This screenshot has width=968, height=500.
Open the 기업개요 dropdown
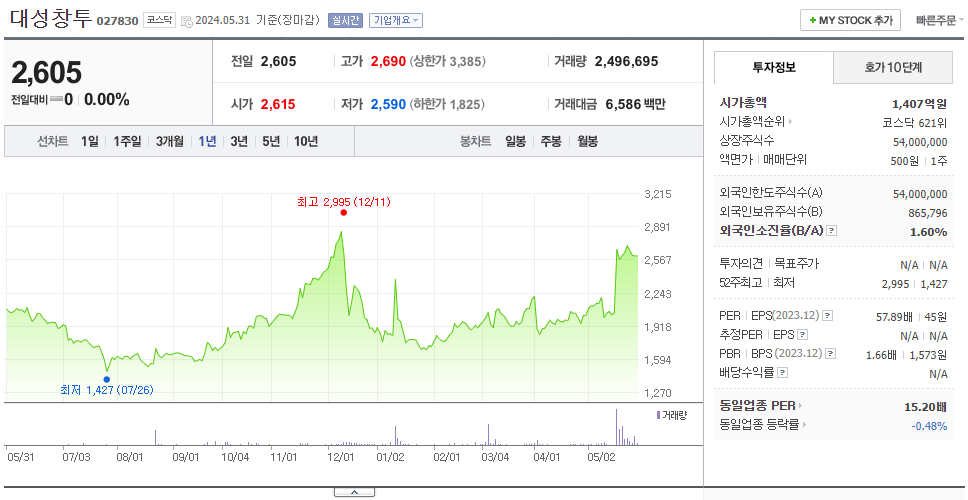coord(396,20)
